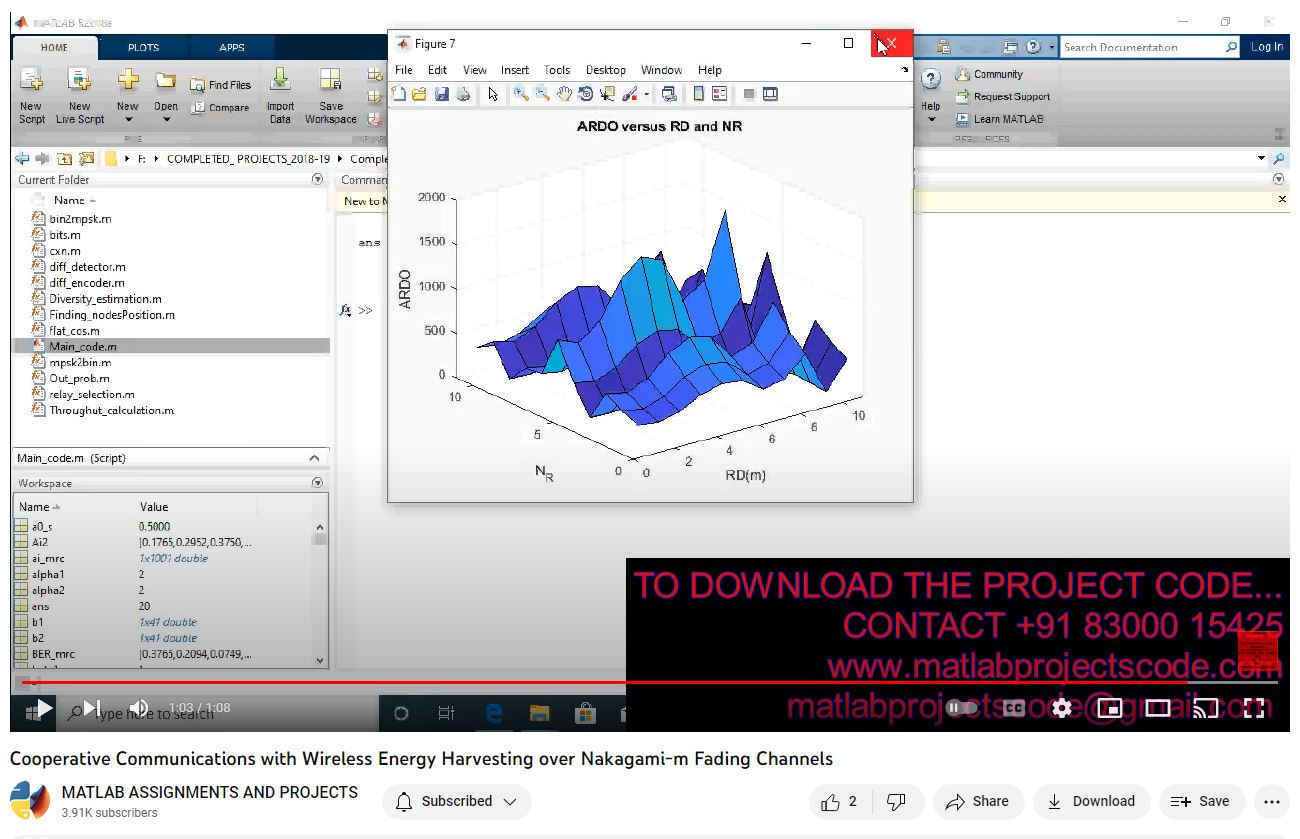Screen dimensions: 1300x839
Task: Click Save Workspace in MATLAB toolstrip
Action: click(x=331, y=96)
